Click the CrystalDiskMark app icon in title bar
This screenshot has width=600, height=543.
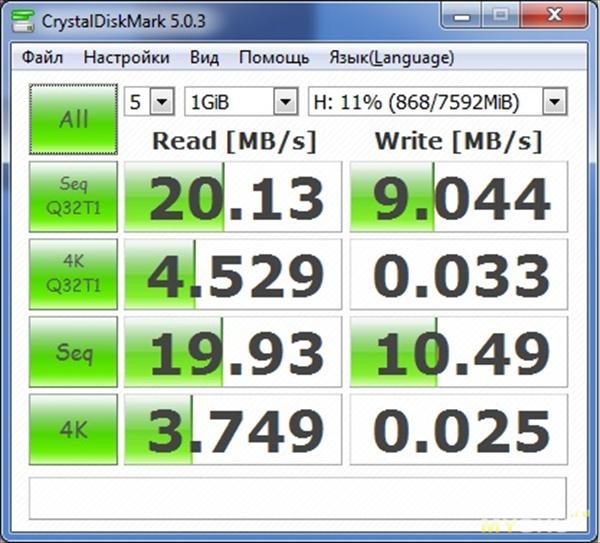coord(22,21)
